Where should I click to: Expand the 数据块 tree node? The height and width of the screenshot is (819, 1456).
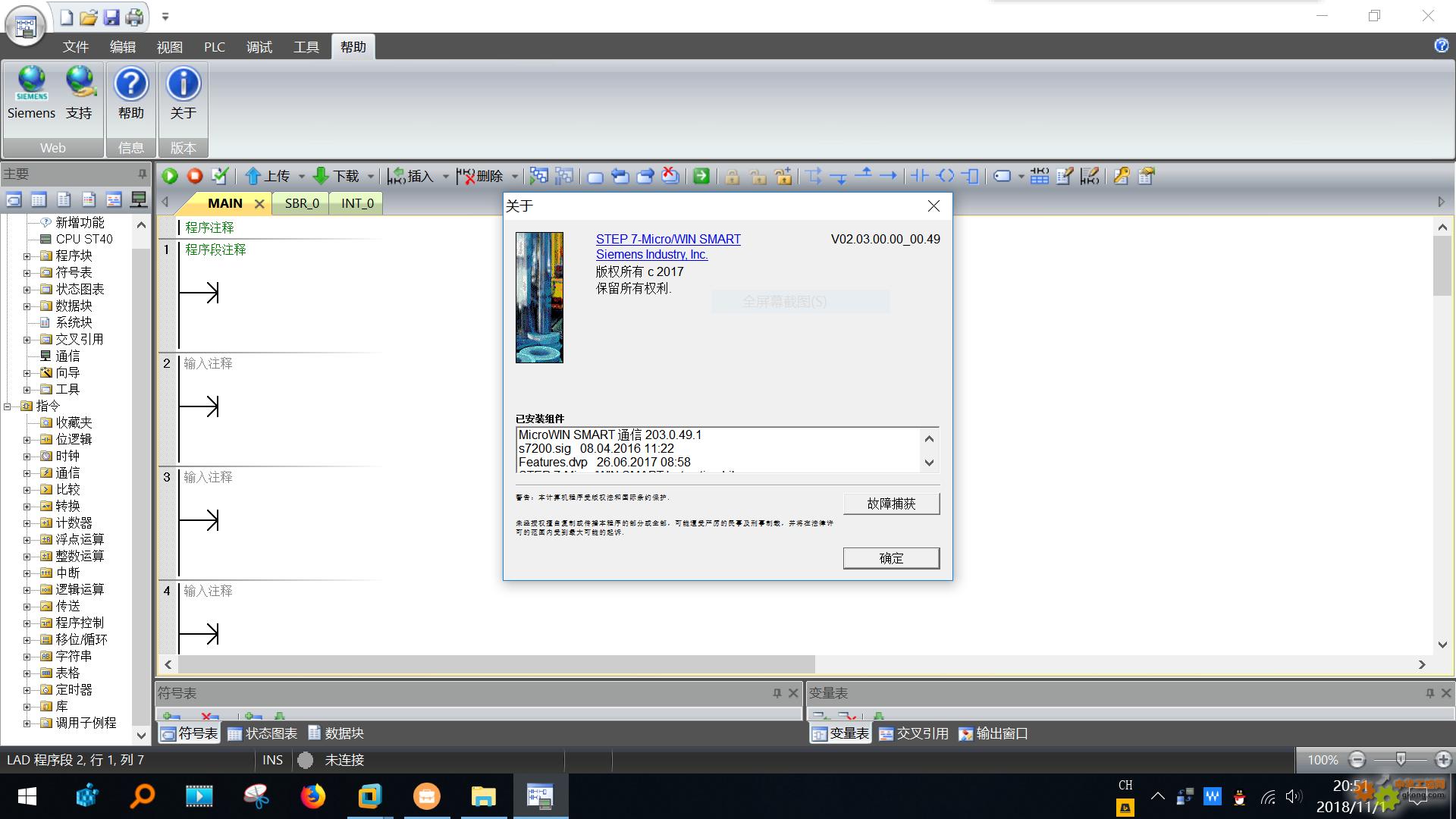click(x=27, y=306)
